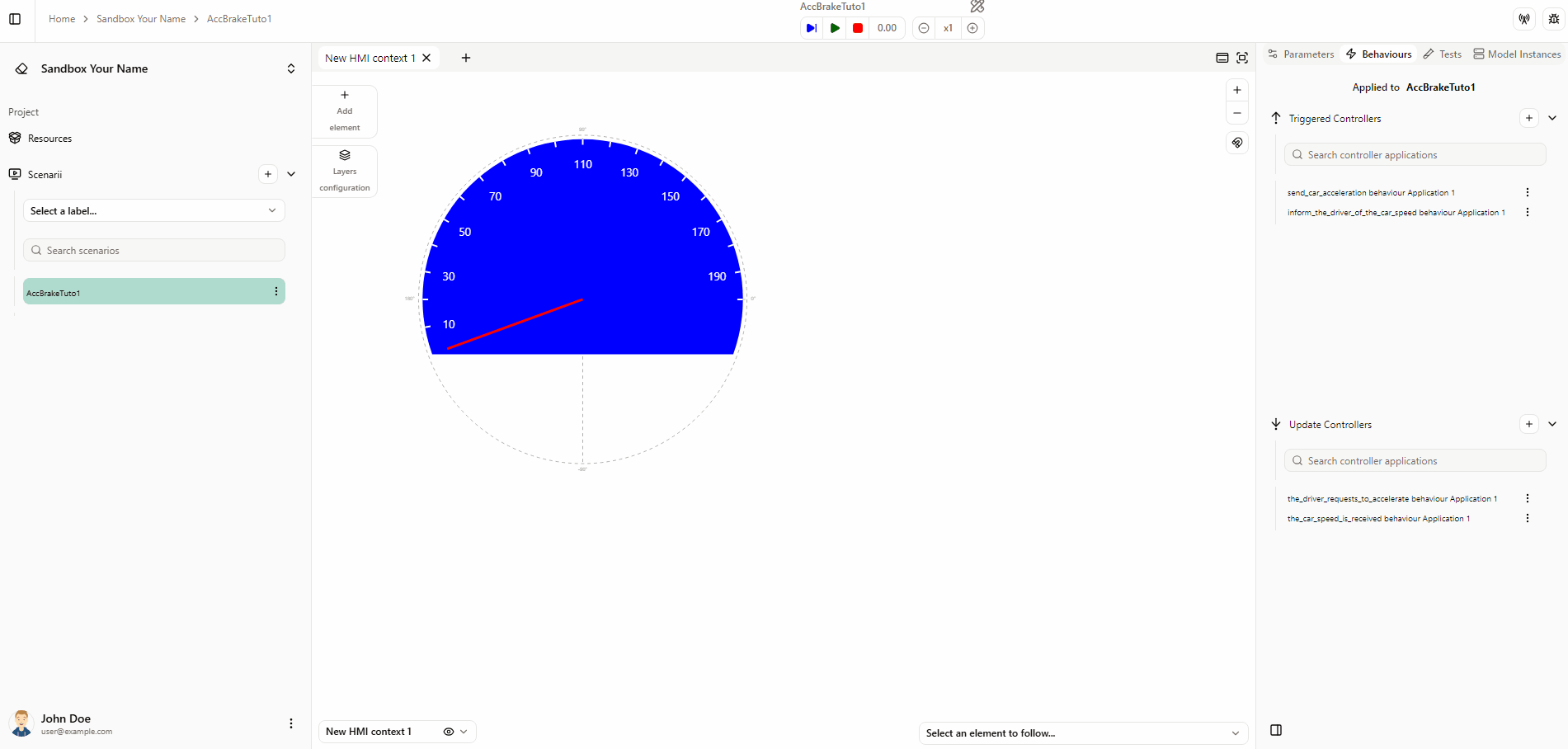The width and height of the screenshot is (1568, 749).
Task: Open the Select an element to follow dropdown
Action: click(1081, 733)
